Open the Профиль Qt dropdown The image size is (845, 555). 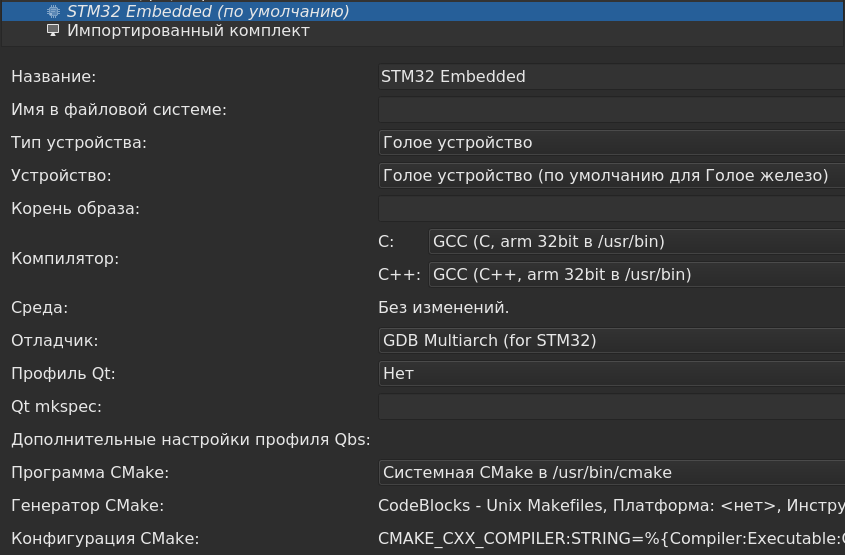612,373
